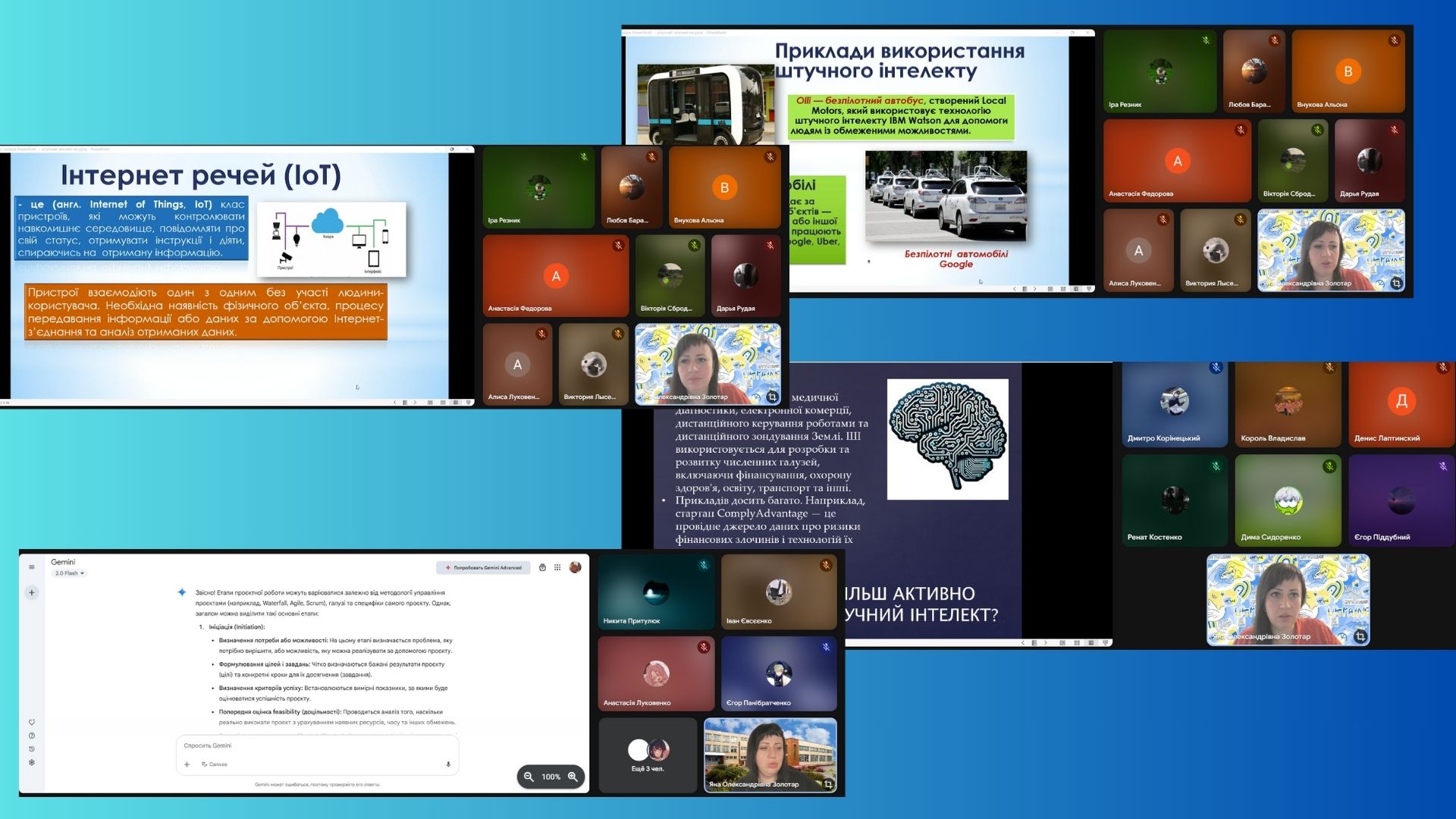This screenshot has height=819, width=1456.
Task: Select Анастасія Федорова tile in AI examples call
Action: point(1177,161)
